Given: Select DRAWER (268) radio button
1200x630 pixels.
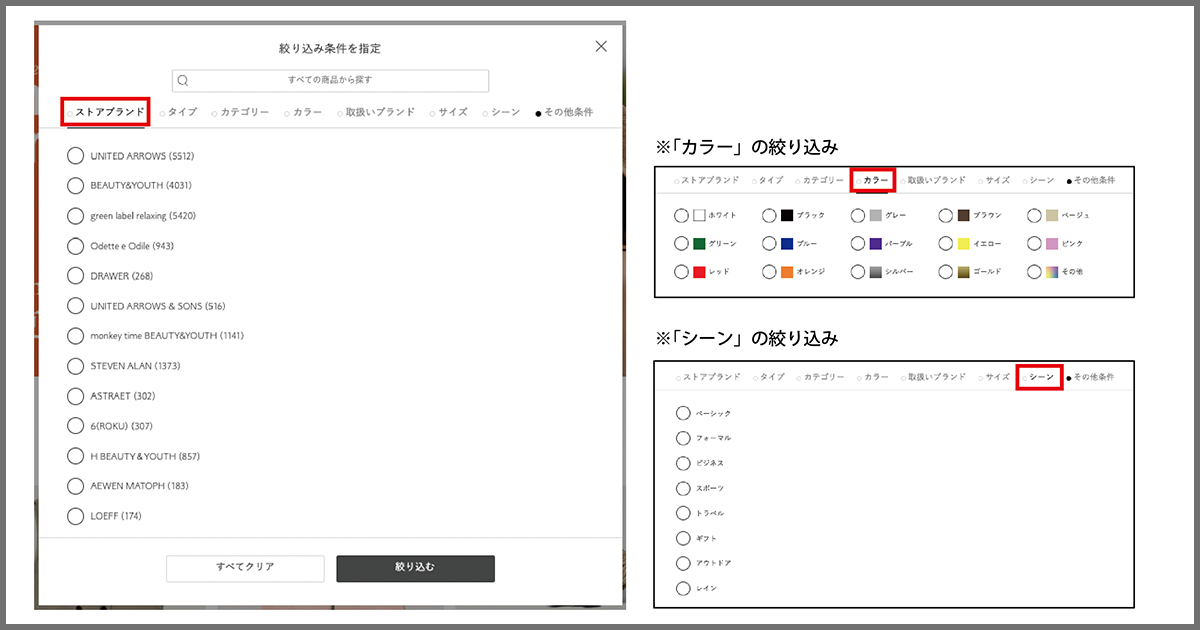Looking at the screenshot, I should [75, 276].
